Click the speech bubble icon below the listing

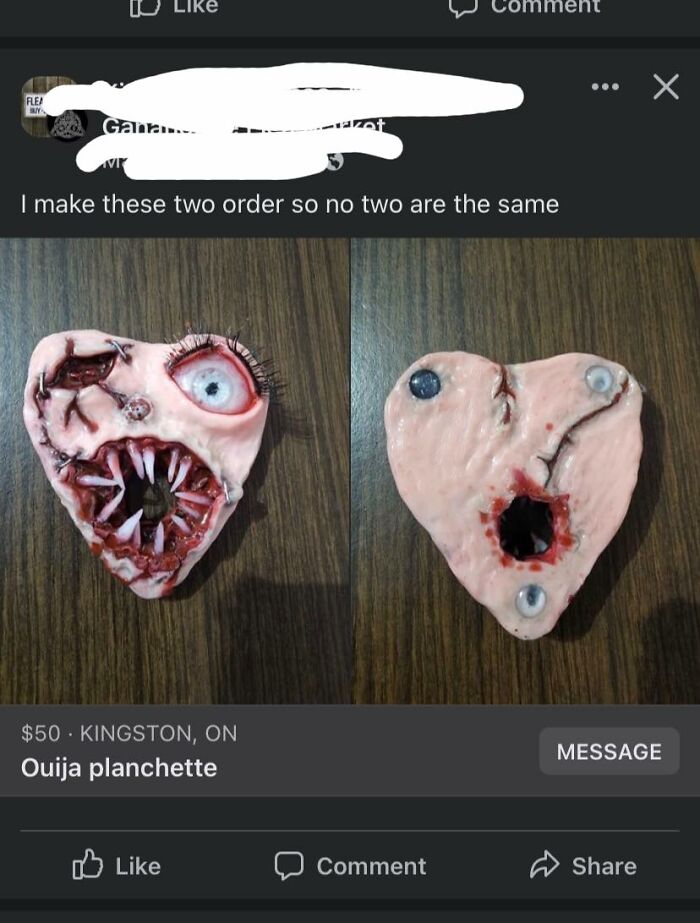coord(289,866)
